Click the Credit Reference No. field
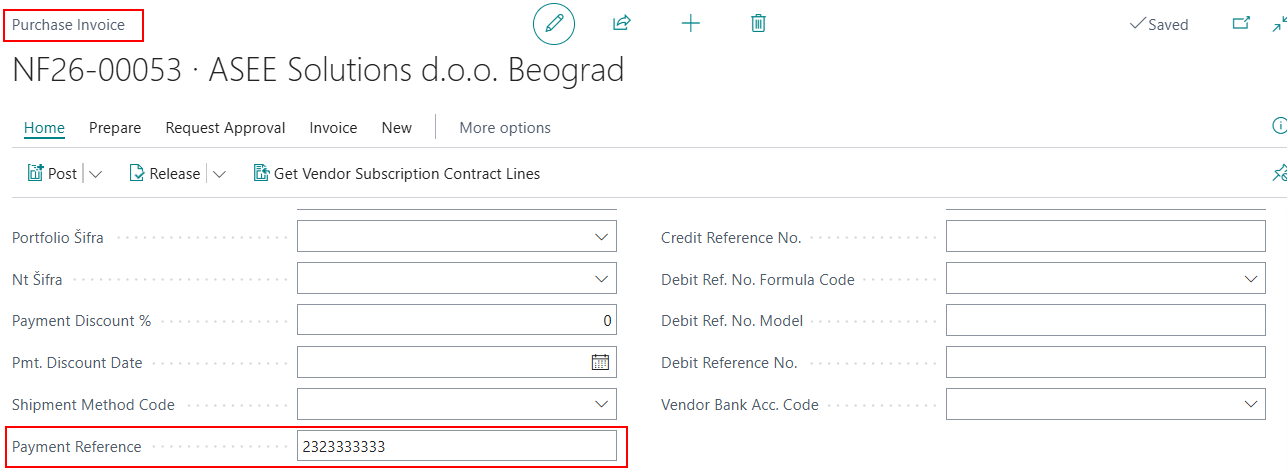The height and width of the screenshot is (474, 1287). coord(1106,237)
